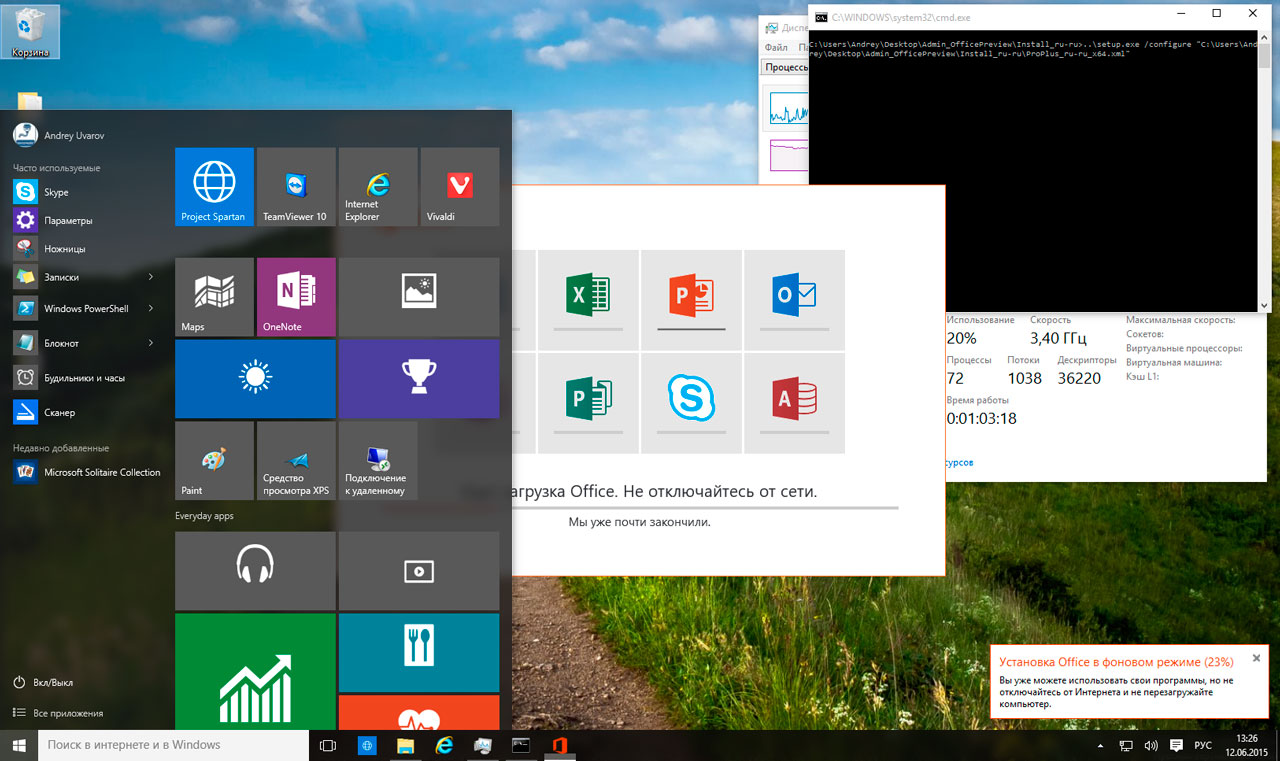This screenshot has height=761, width=1280.
Task: Click the Вкл/Выкл power button
Action: tap(53, 682)
